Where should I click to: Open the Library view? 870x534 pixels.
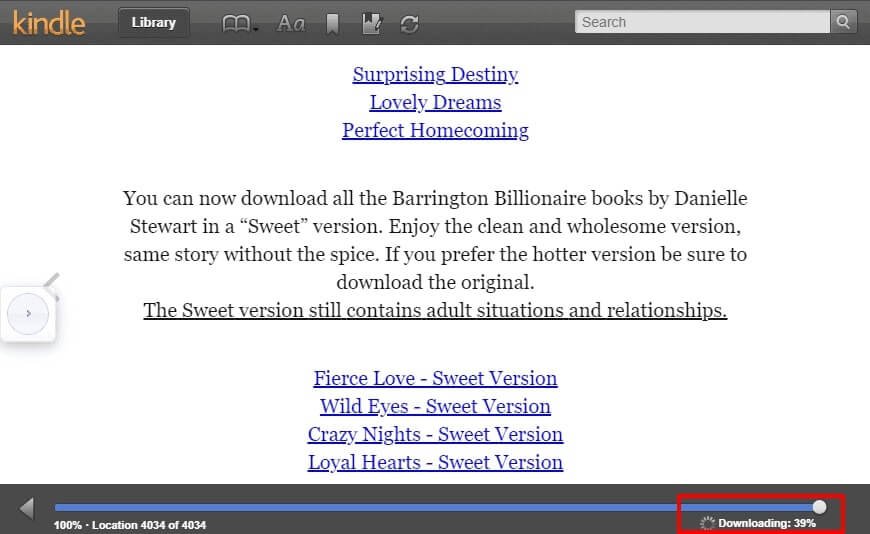click(153, 22)
